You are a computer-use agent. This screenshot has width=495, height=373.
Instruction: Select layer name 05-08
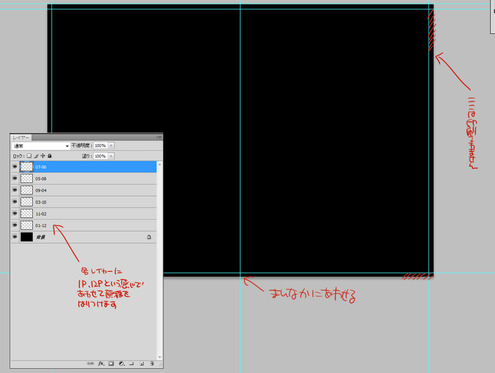tap(41, 179)
